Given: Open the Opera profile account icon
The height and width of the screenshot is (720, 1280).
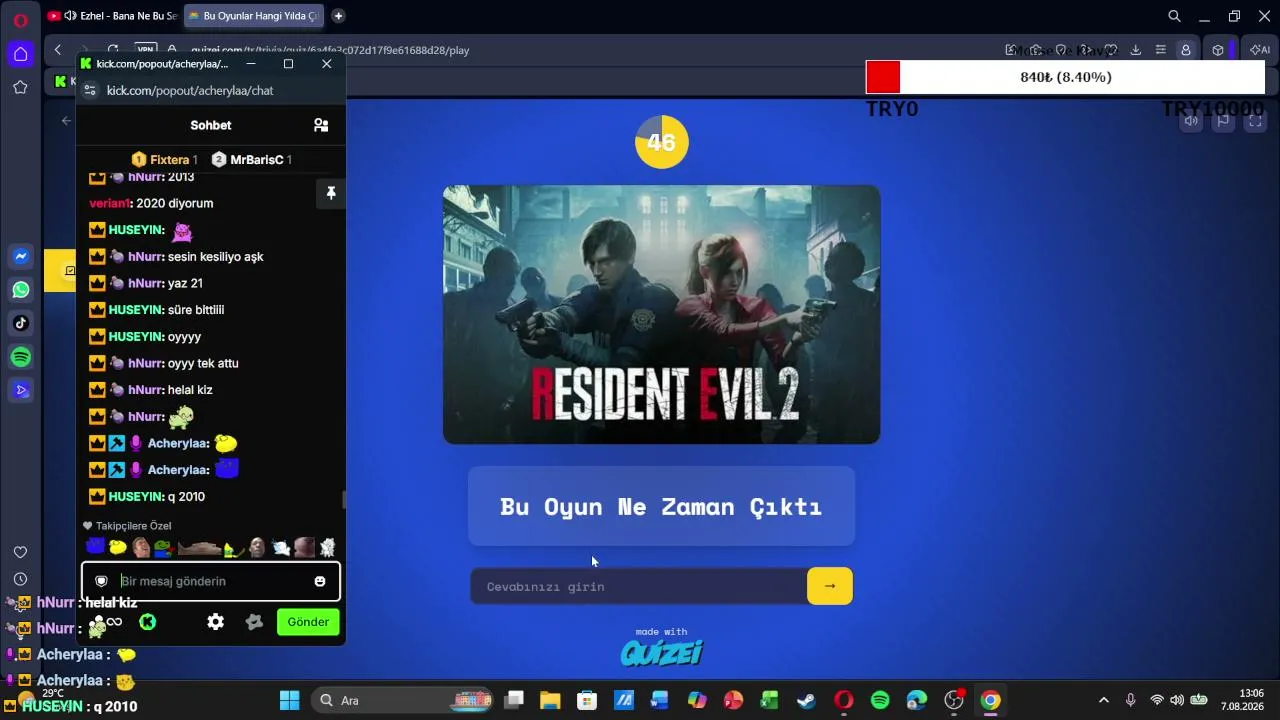Looking at the screenshot, I should click(1186, 50).
